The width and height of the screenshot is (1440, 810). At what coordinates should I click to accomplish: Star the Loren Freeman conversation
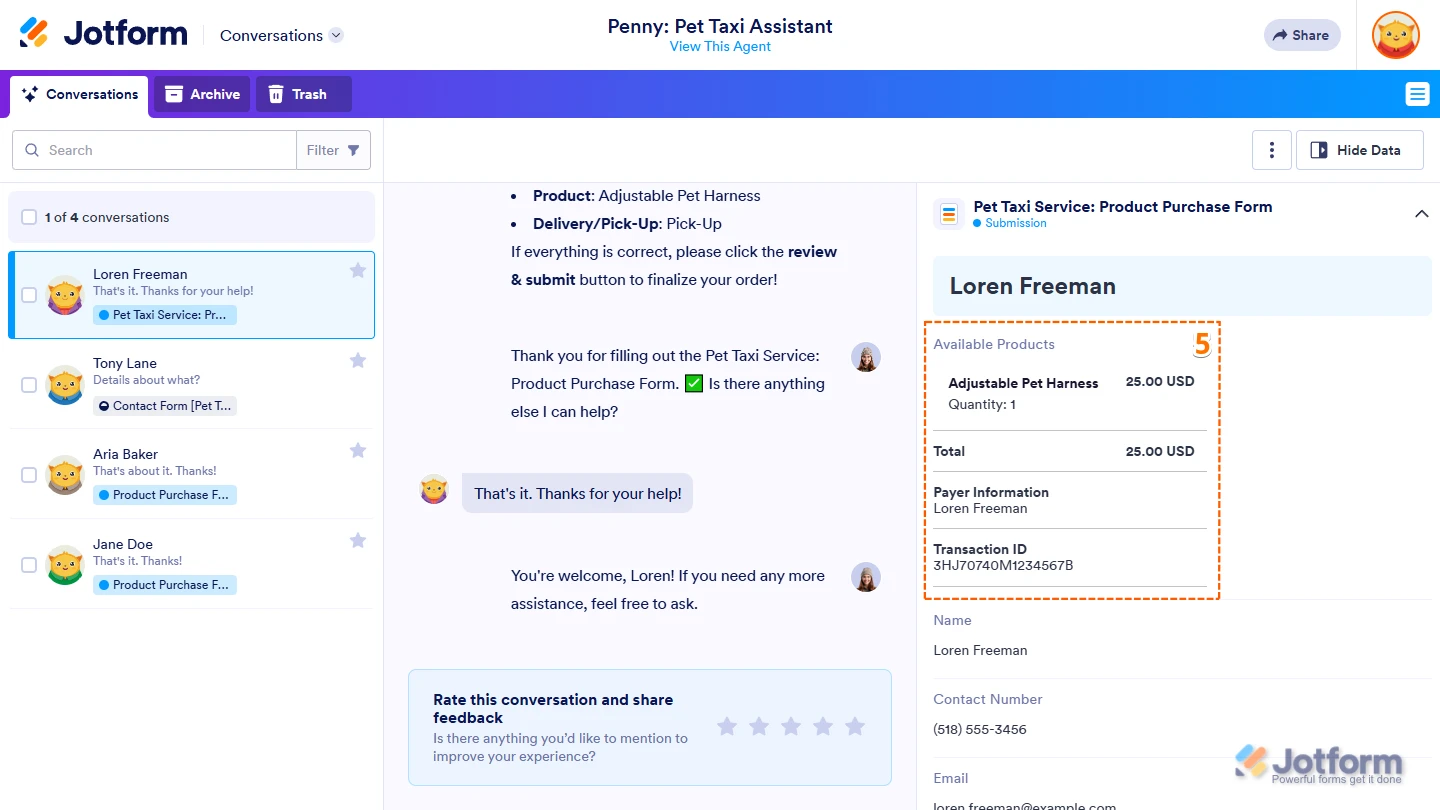(357, 270)
